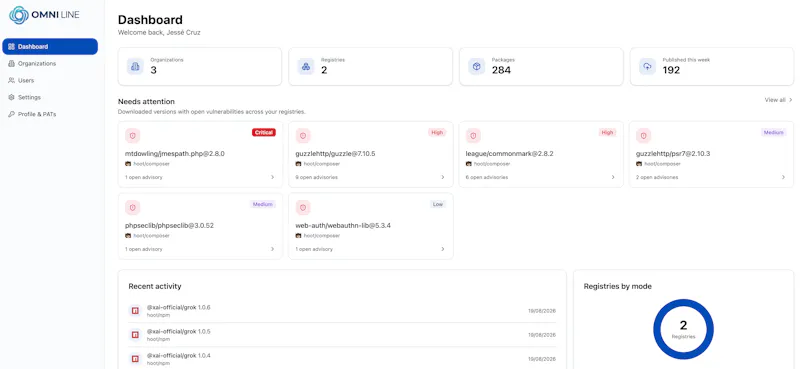Click the Published this week count 192
The width and height of the screenshot is (800, 369).
(671, 70)
